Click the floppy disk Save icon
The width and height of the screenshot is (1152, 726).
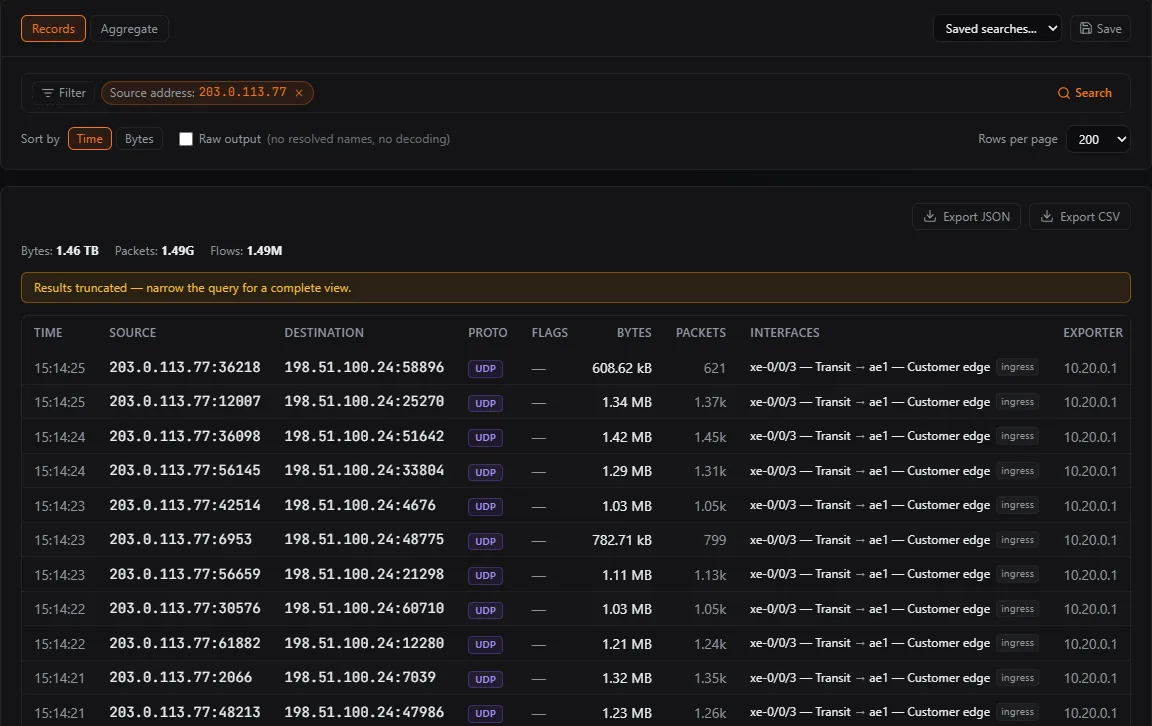[1085, 28]
